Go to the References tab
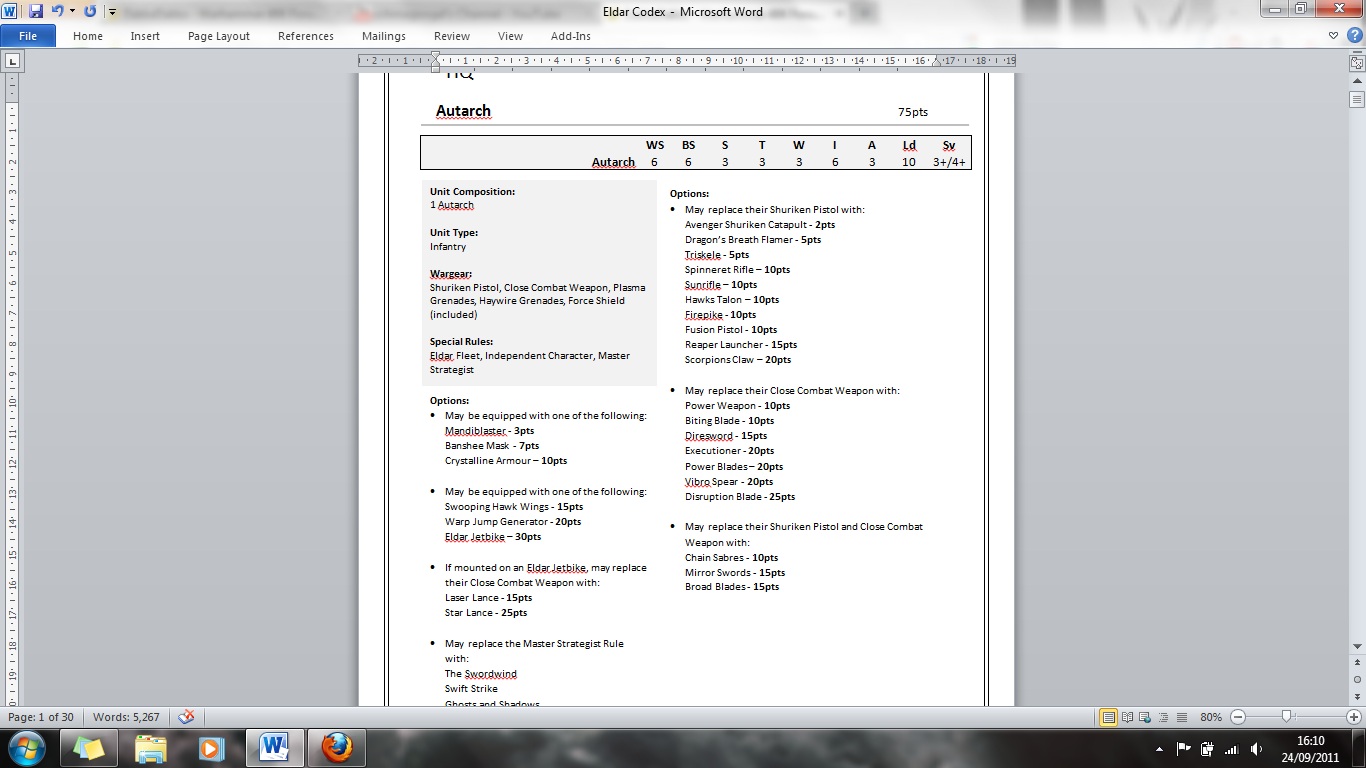Screen dimensions: 1366x768 pyautogui.click(x=306, y=36)
